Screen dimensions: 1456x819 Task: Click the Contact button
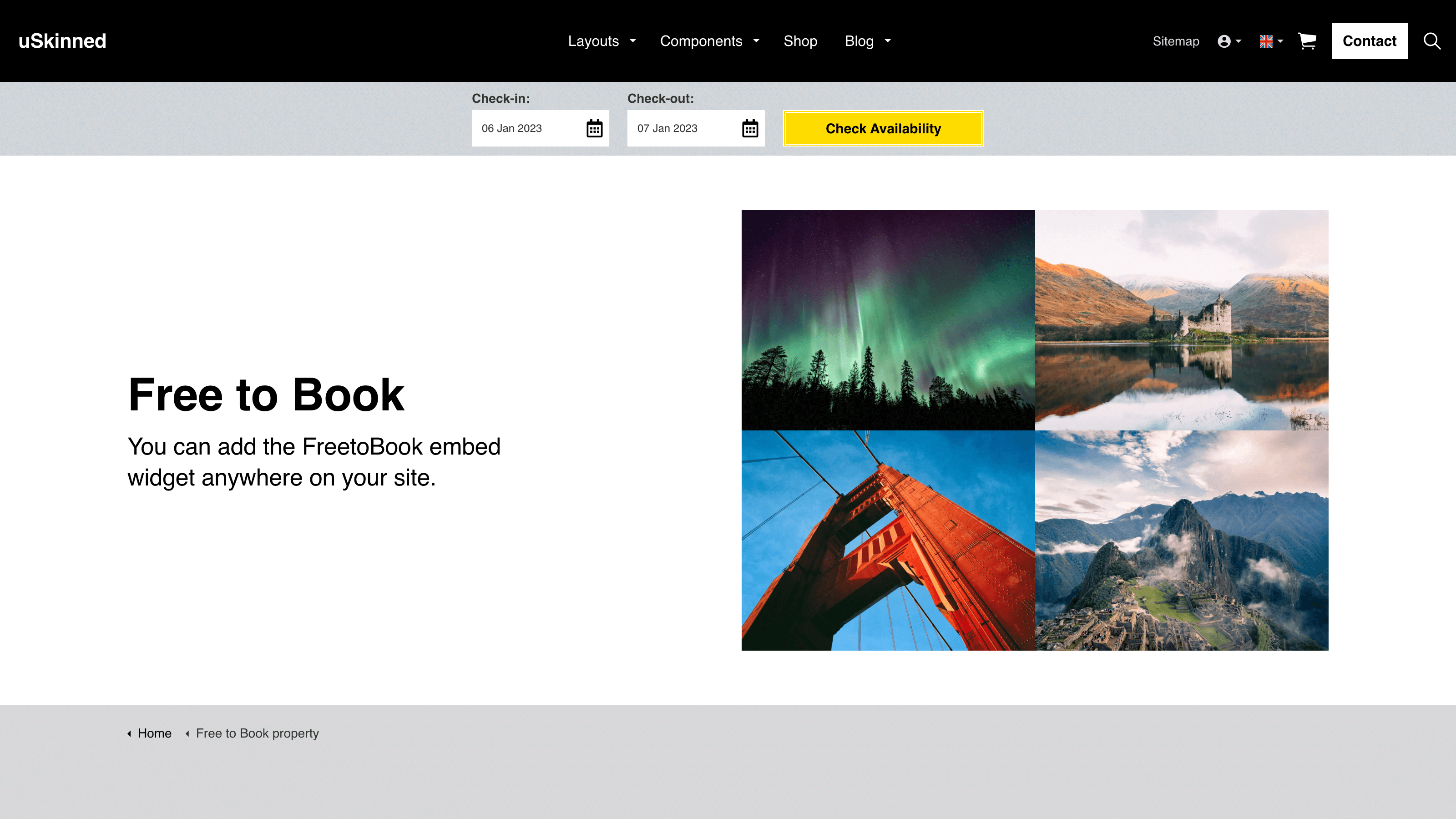[1369, 41]
